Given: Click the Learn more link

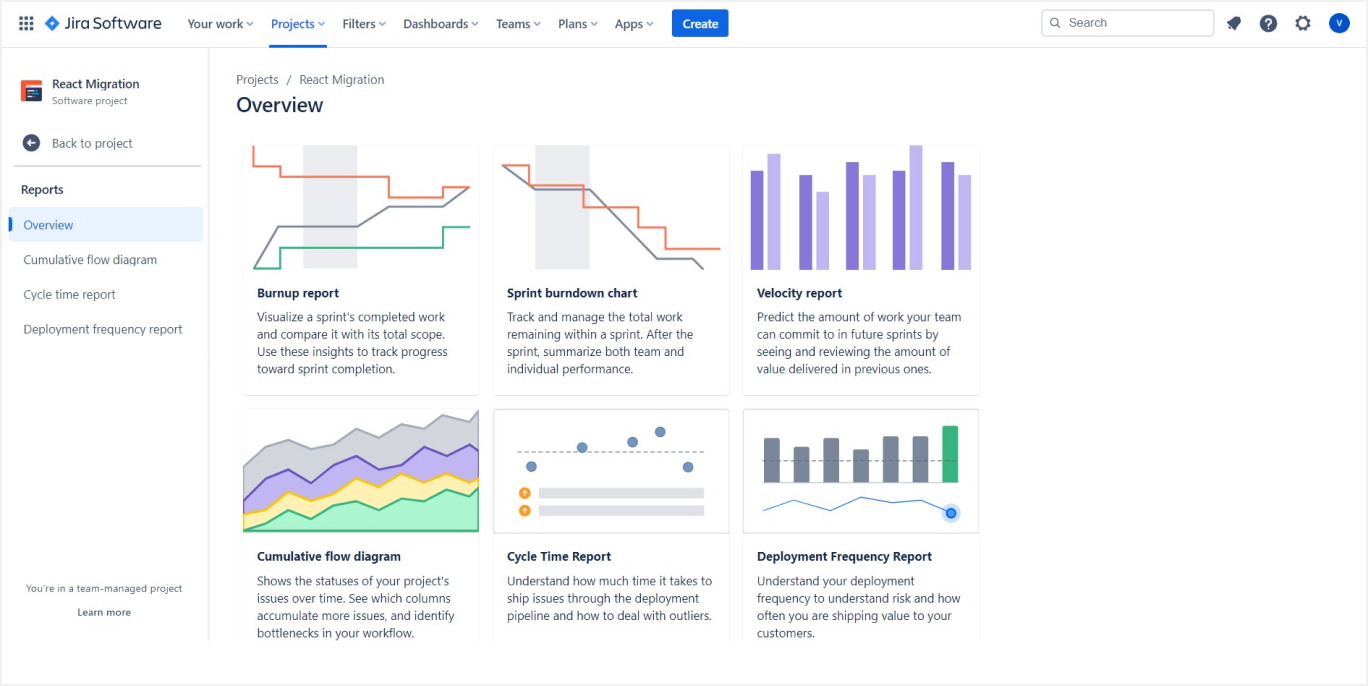Looking at the screenshot, I should tap(104, 612).
